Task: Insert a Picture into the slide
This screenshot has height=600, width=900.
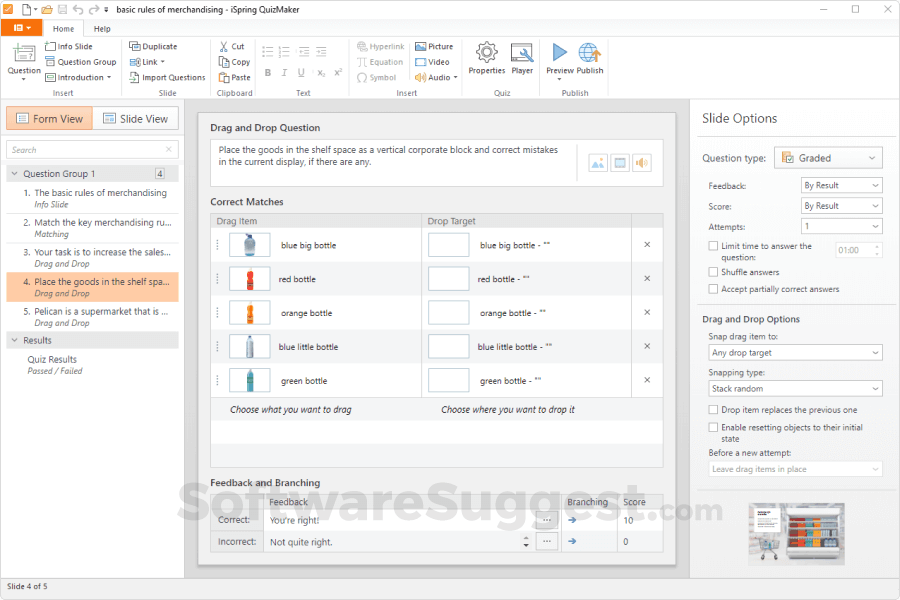Action: (434, 45)
